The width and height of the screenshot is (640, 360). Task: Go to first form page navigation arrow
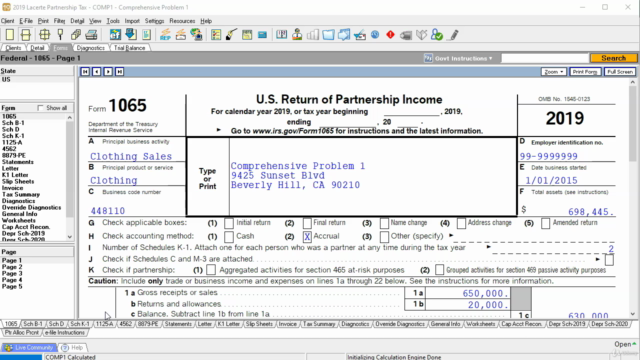click(x=85, y=72)
